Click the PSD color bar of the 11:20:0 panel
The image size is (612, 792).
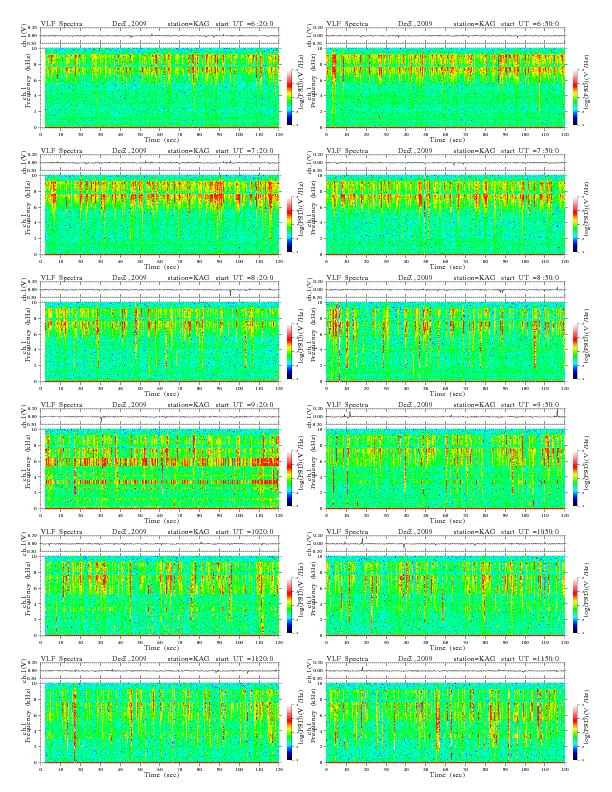click(289, 732)
